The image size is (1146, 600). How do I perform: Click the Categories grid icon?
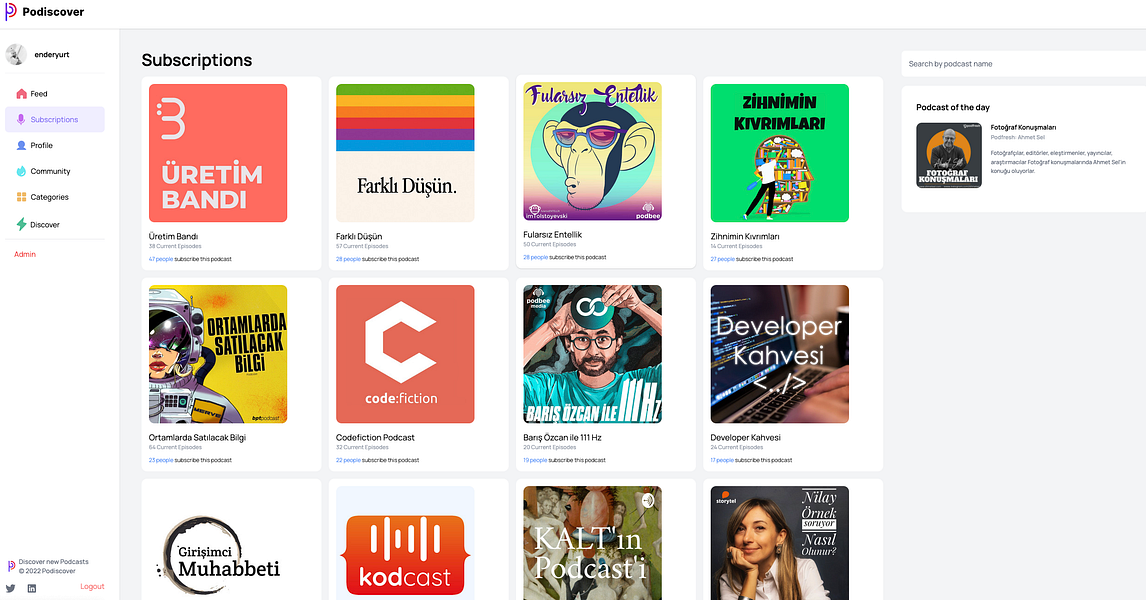coord(21,197)
